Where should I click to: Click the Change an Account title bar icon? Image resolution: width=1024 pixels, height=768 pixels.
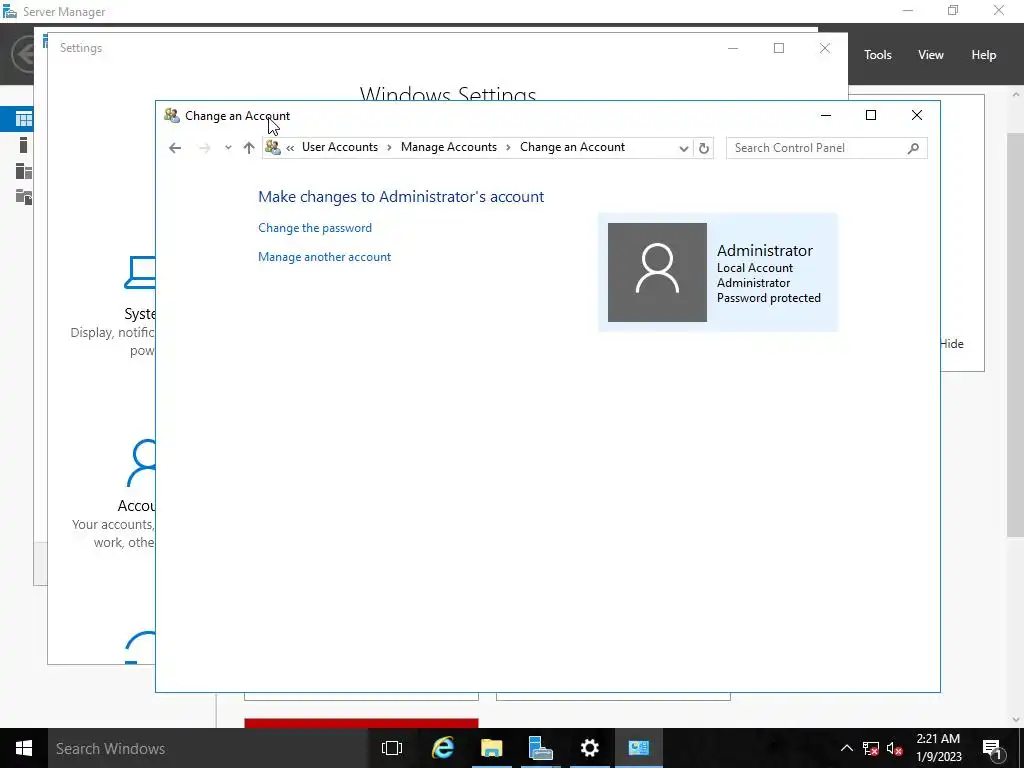(172, 116)
